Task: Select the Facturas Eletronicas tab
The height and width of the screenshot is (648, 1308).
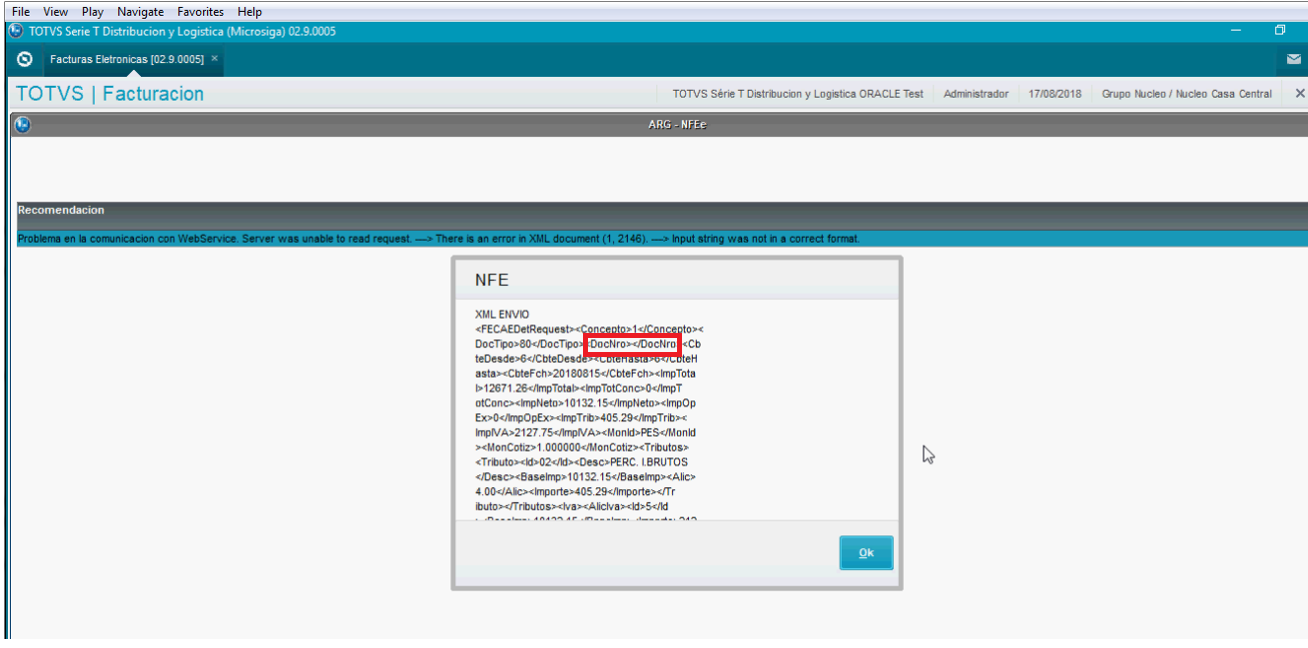Action: 126,59
